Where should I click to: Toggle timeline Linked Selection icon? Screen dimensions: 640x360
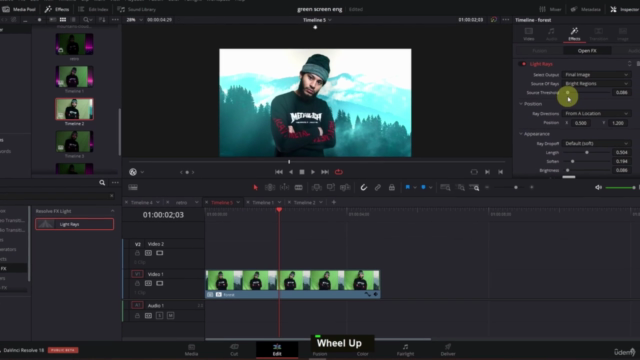pos(378,187)
